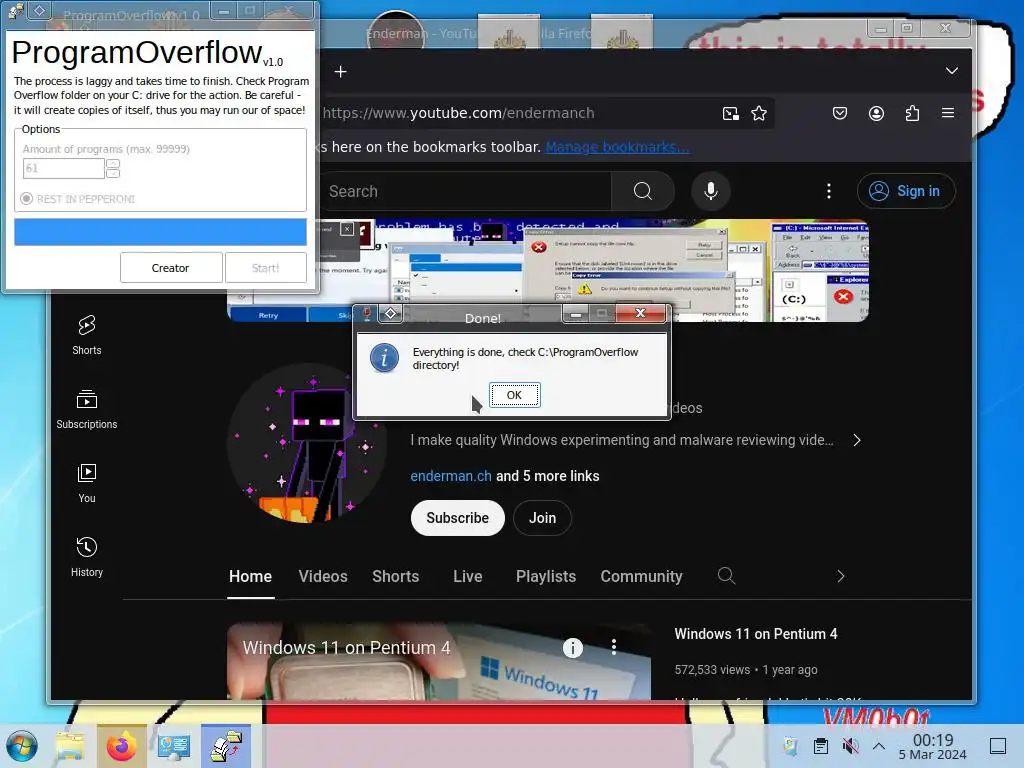1024x768 pixels.
Task: Open the Firefox list all tabs chevron
Action: pos(952,71)
